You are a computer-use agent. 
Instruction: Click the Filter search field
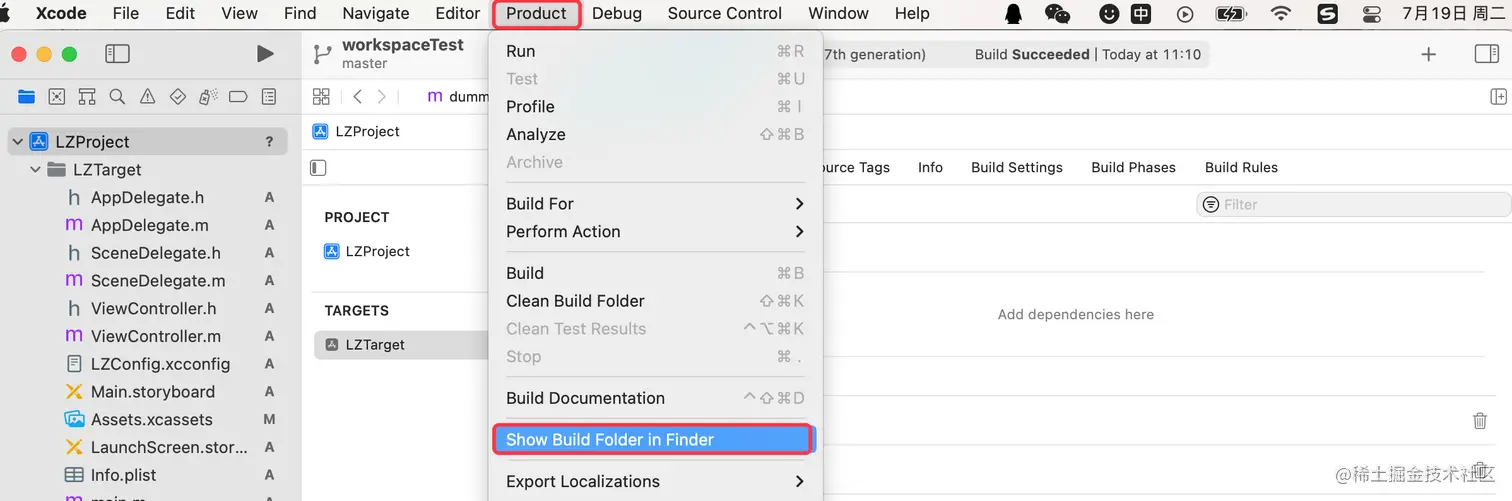click(x=1354, y=204)
